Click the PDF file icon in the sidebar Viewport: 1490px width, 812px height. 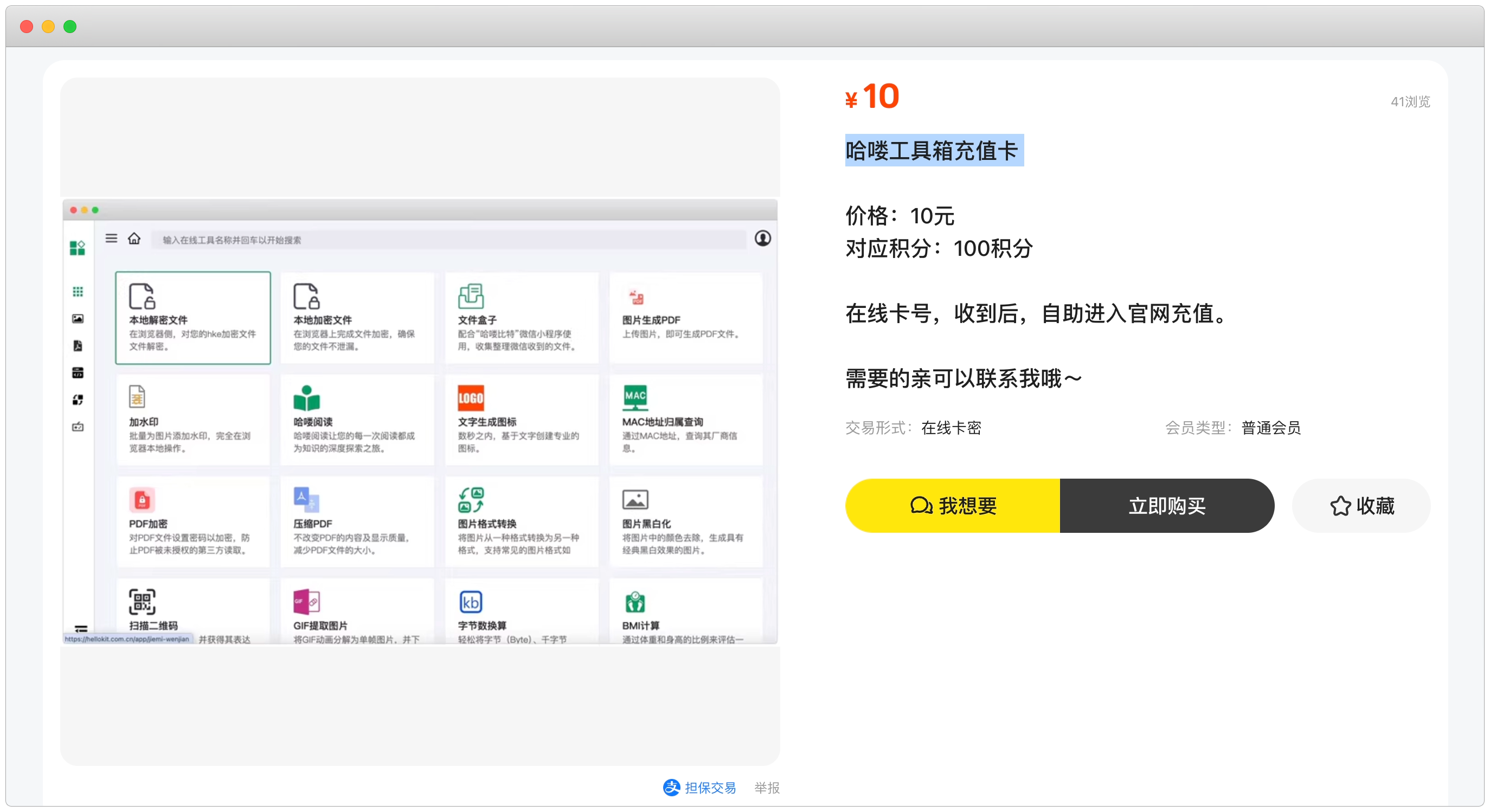78,345
